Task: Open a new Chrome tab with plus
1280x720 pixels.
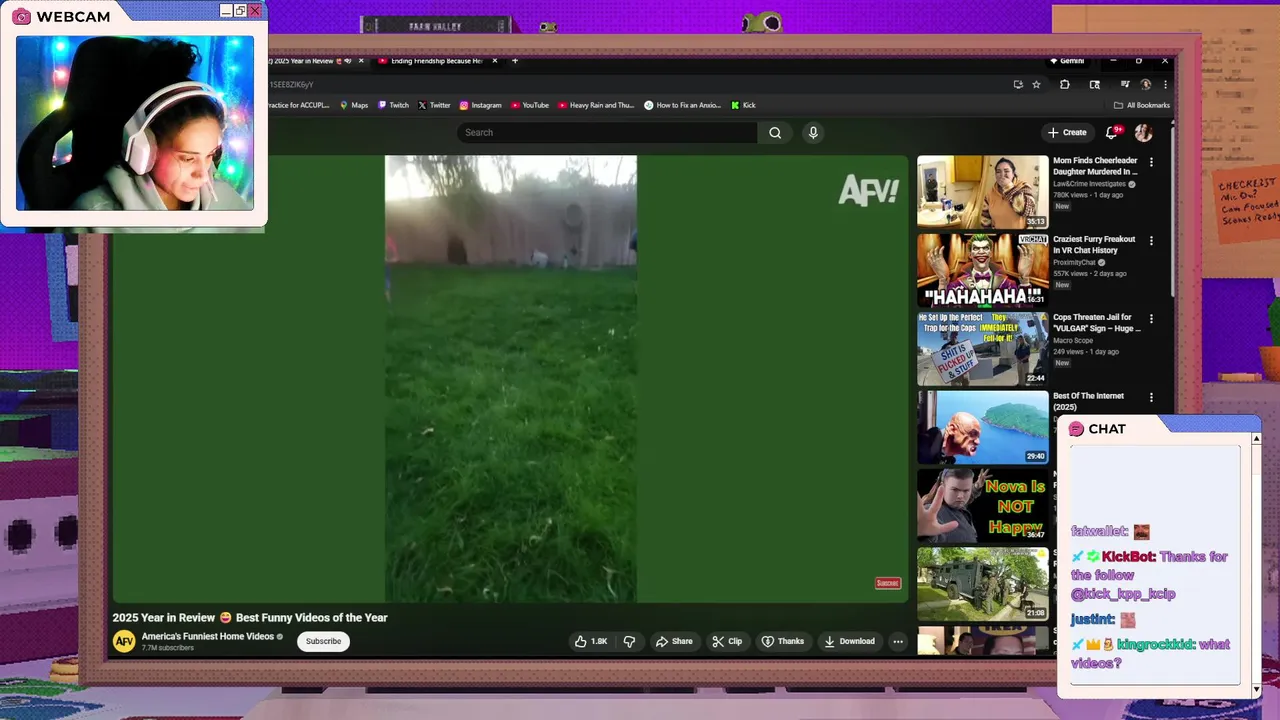Action: point(515,61)
